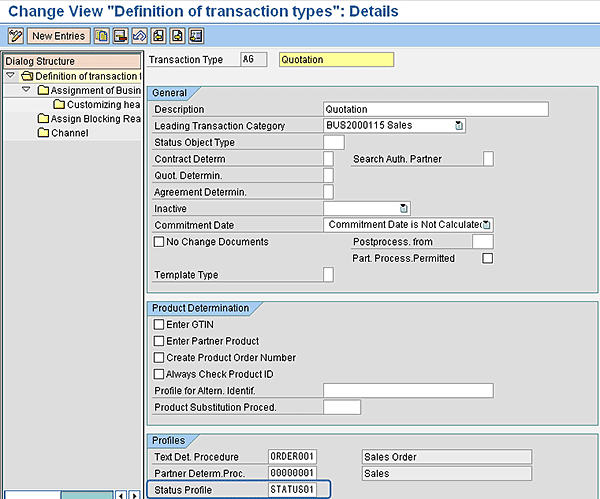Tick the Part. Process. Permitted checkbox

click(488, 258)
